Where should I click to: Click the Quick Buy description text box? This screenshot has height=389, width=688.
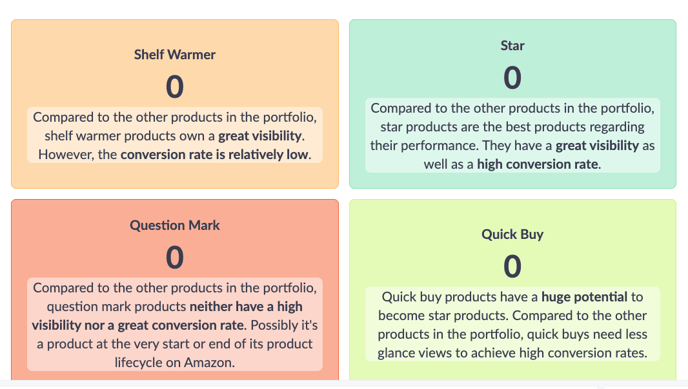click(x=512, y=324)
